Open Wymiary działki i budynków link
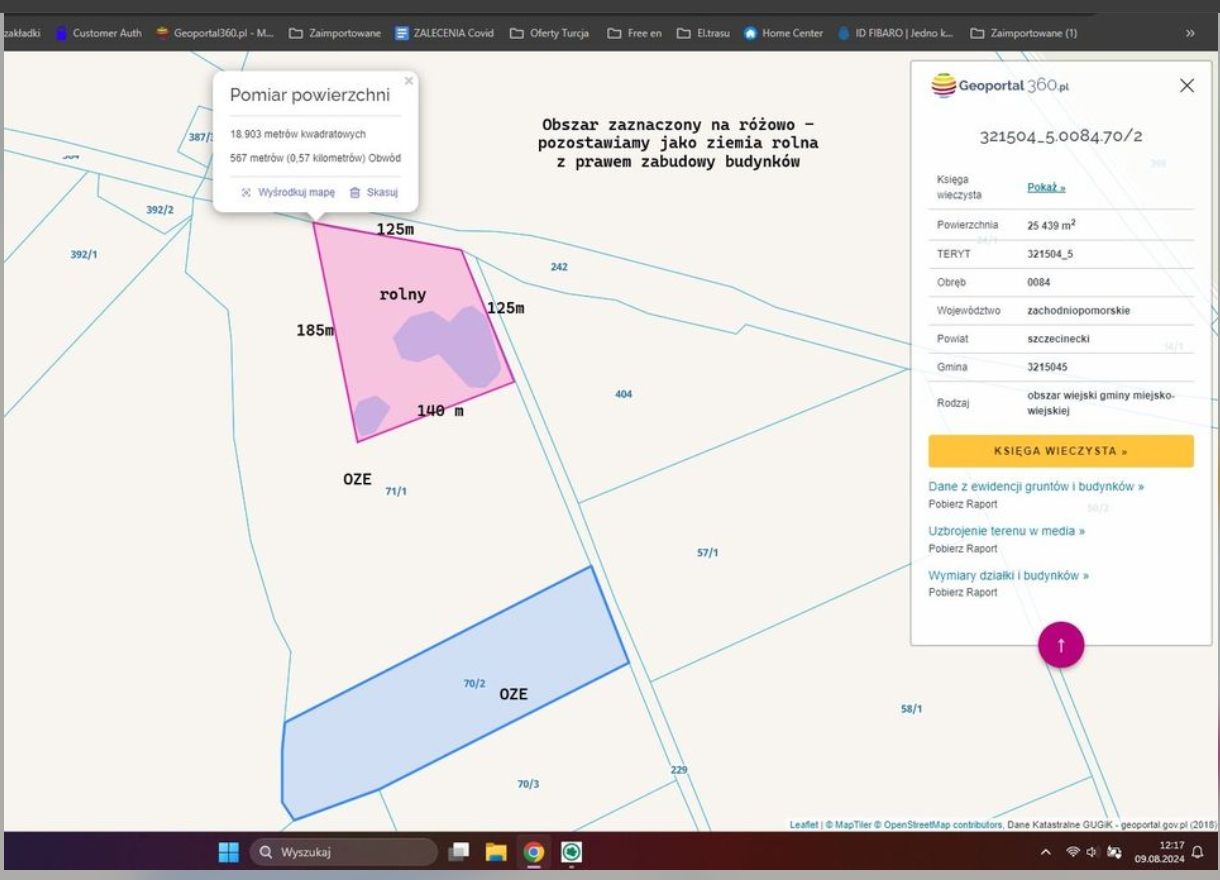This screenshot has width=1220, height=880. tap(1008, 575)
